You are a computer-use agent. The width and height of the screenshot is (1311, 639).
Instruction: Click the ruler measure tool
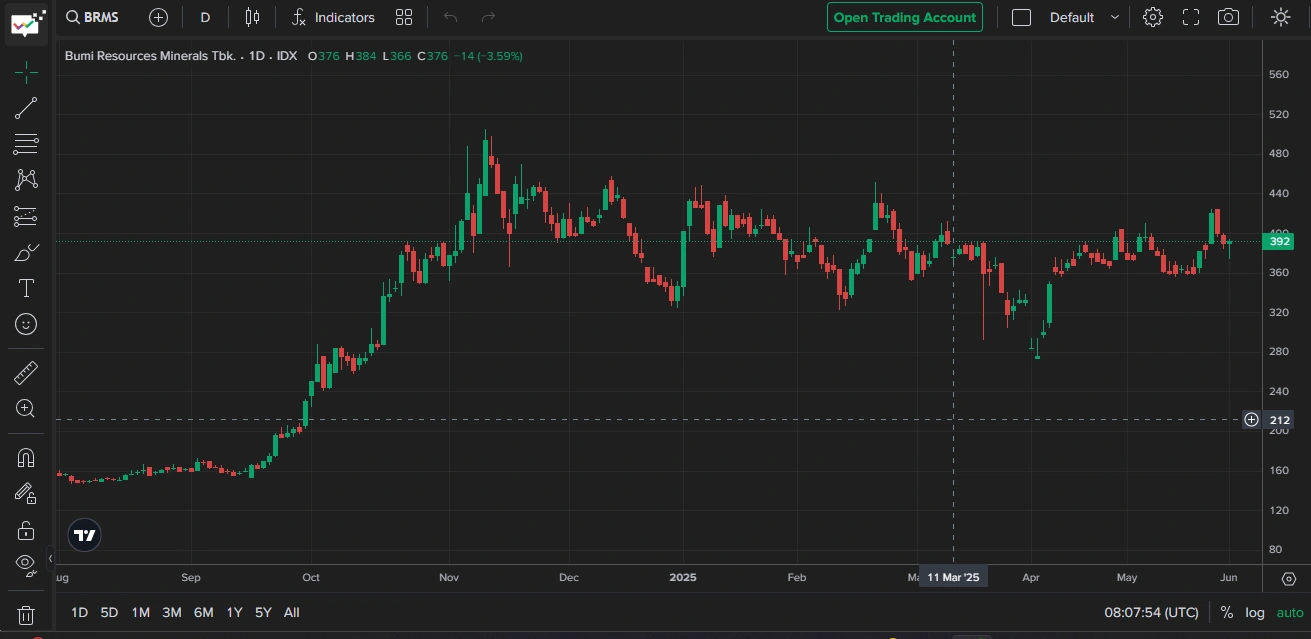pyautogui.click(x=26, y=373)
